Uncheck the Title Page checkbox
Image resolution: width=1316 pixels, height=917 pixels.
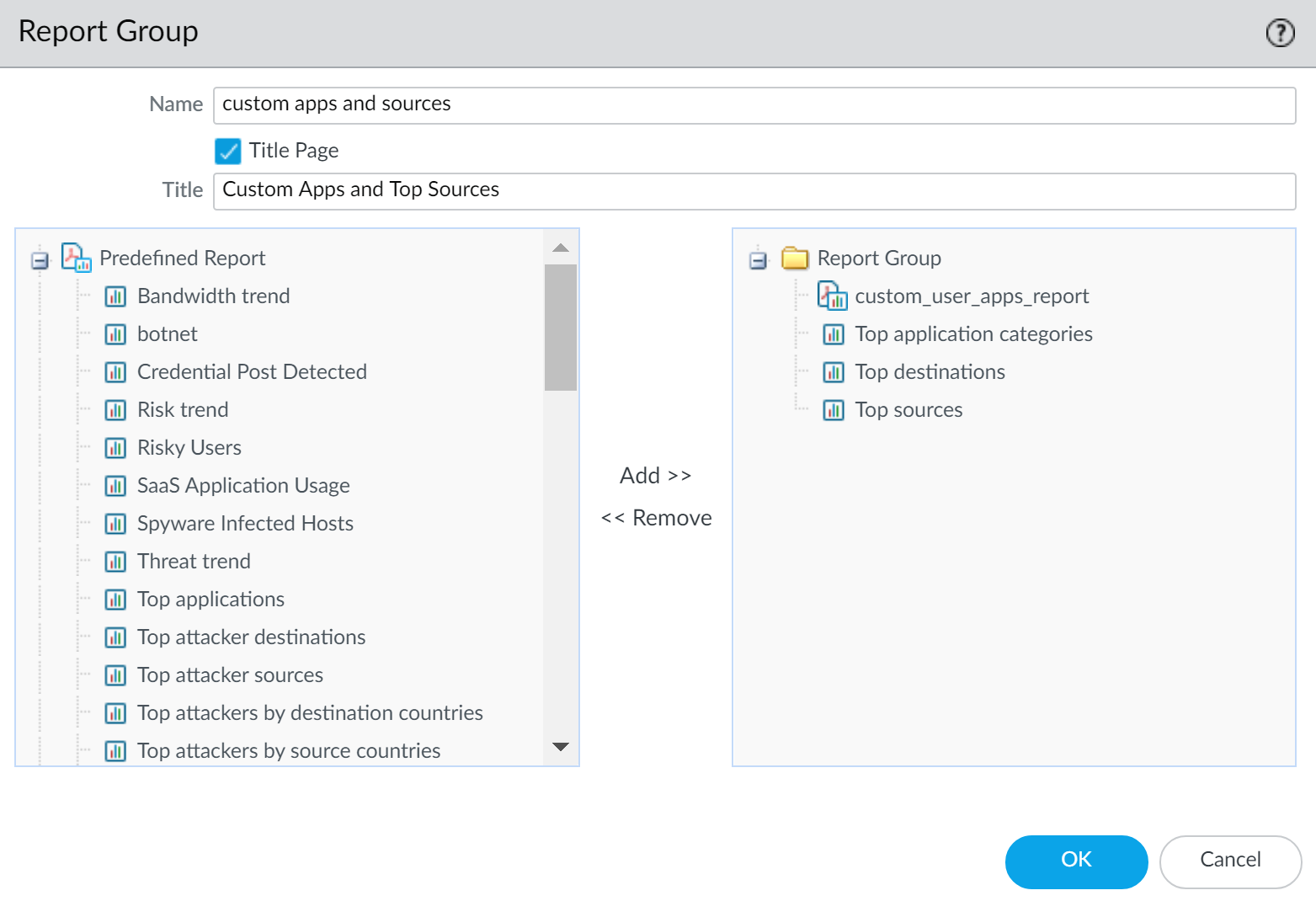[228, 151]
